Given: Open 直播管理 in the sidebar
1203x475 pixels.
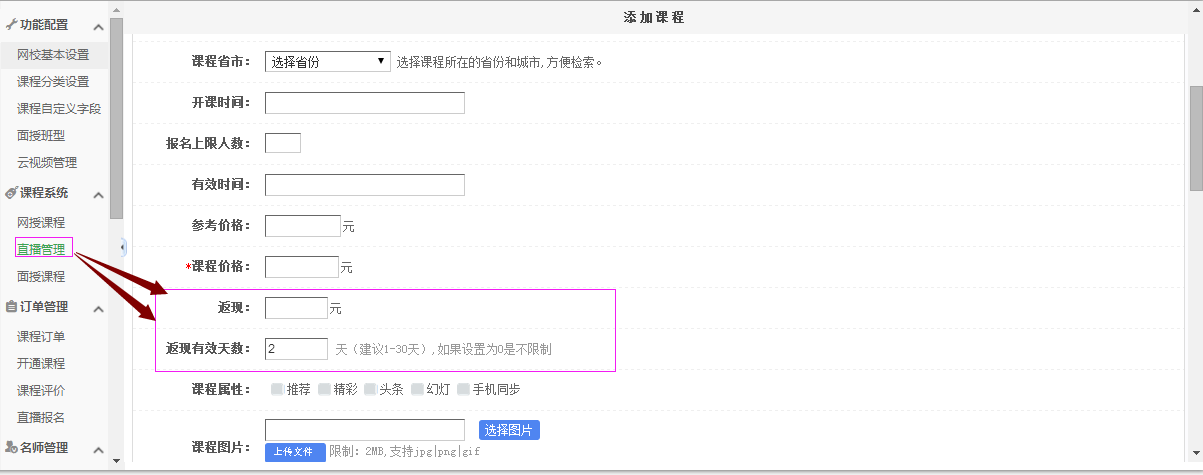Looking at the screenshot, I should point(41,249).
